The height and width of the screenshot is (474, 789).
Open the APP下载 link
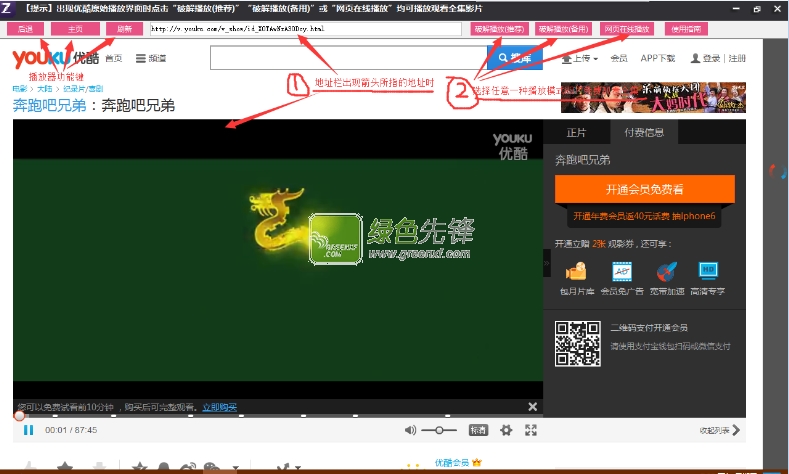pyautogui.click(x=658, y=58)
